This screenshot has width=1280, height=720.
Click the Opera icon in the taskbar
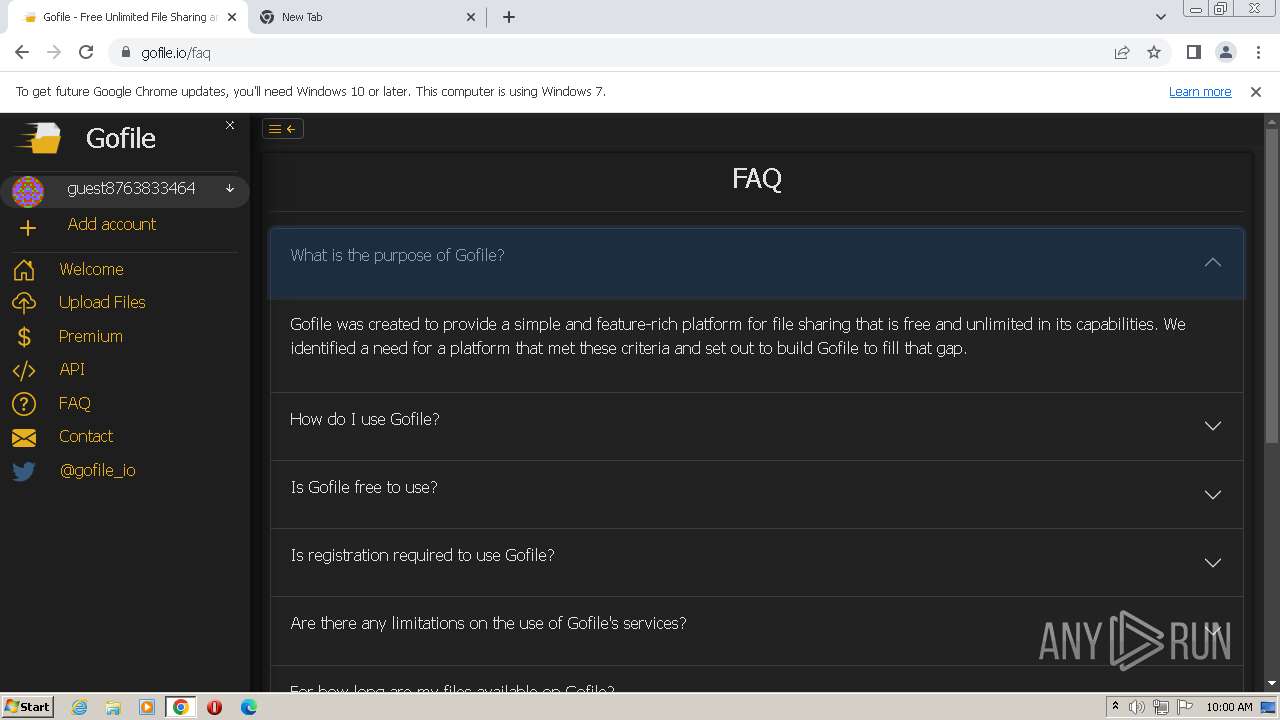pyautogui.click(x=214, y=707)
